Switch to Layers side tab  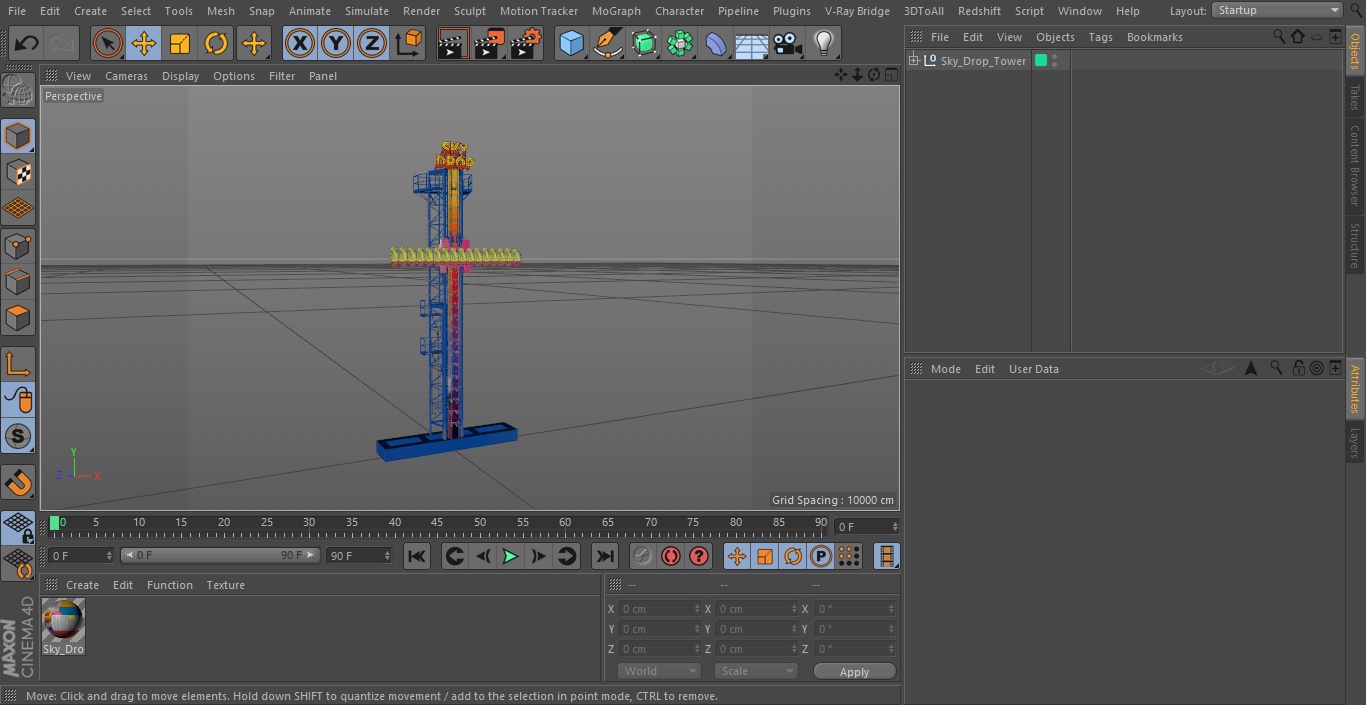(x=1355, y=443)
